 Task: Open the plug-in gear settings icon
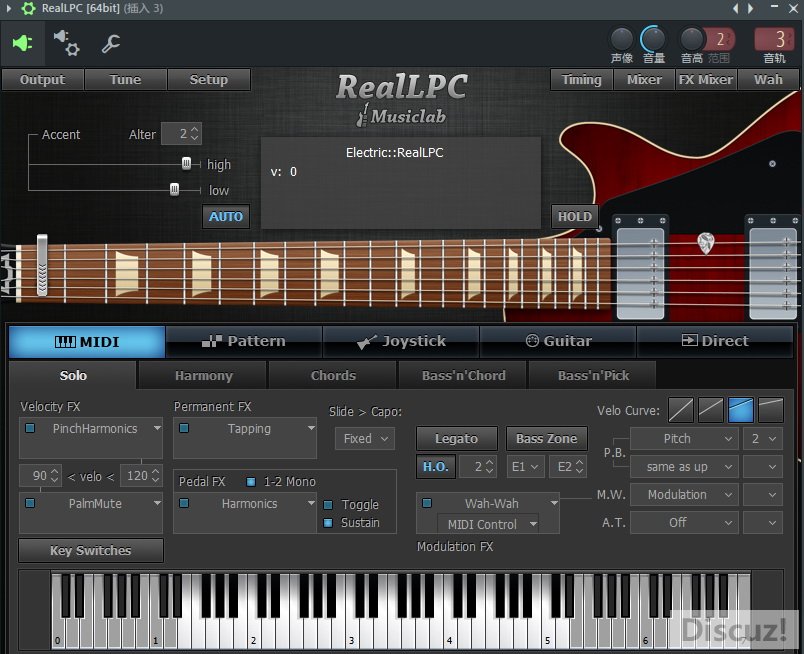(x=66, y=43)
